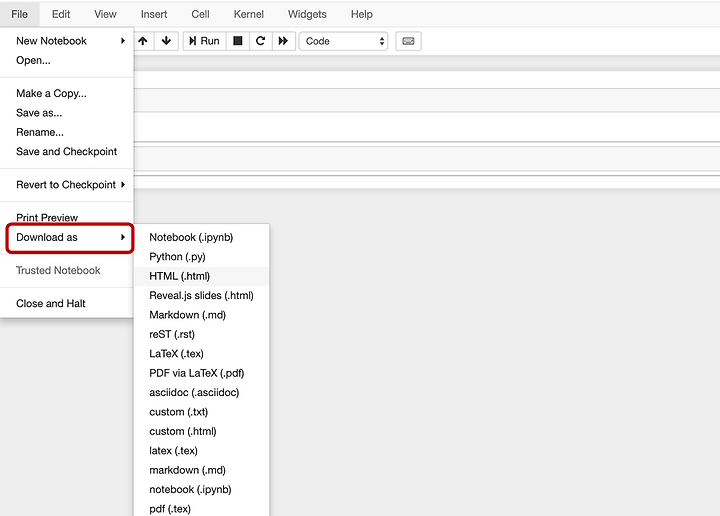
Task: Choose Save as... option
Action: click(x=67, y=112)
